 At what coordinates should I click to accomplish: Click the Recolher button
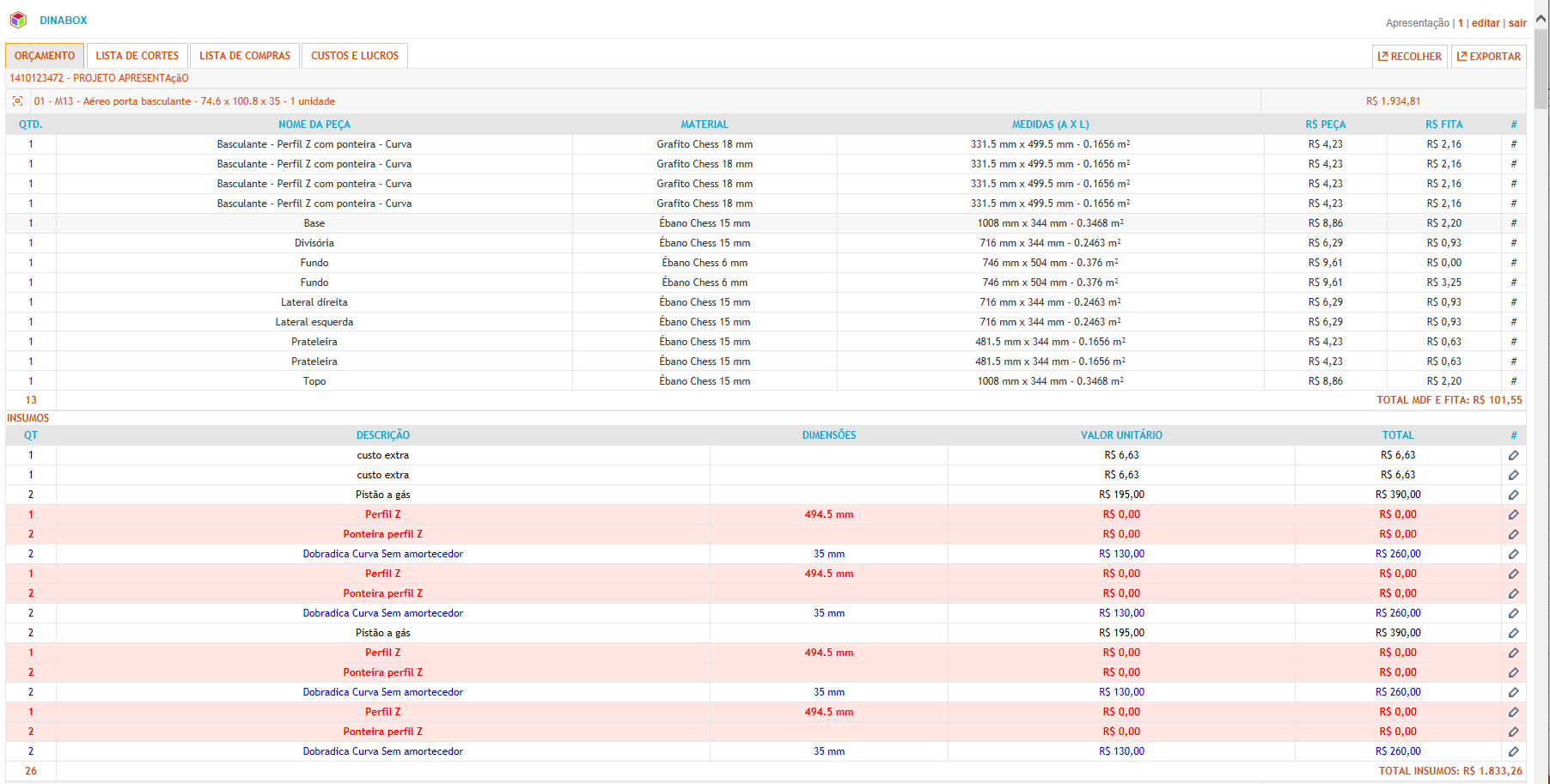pyautogui.click(x=1410, y=57)
